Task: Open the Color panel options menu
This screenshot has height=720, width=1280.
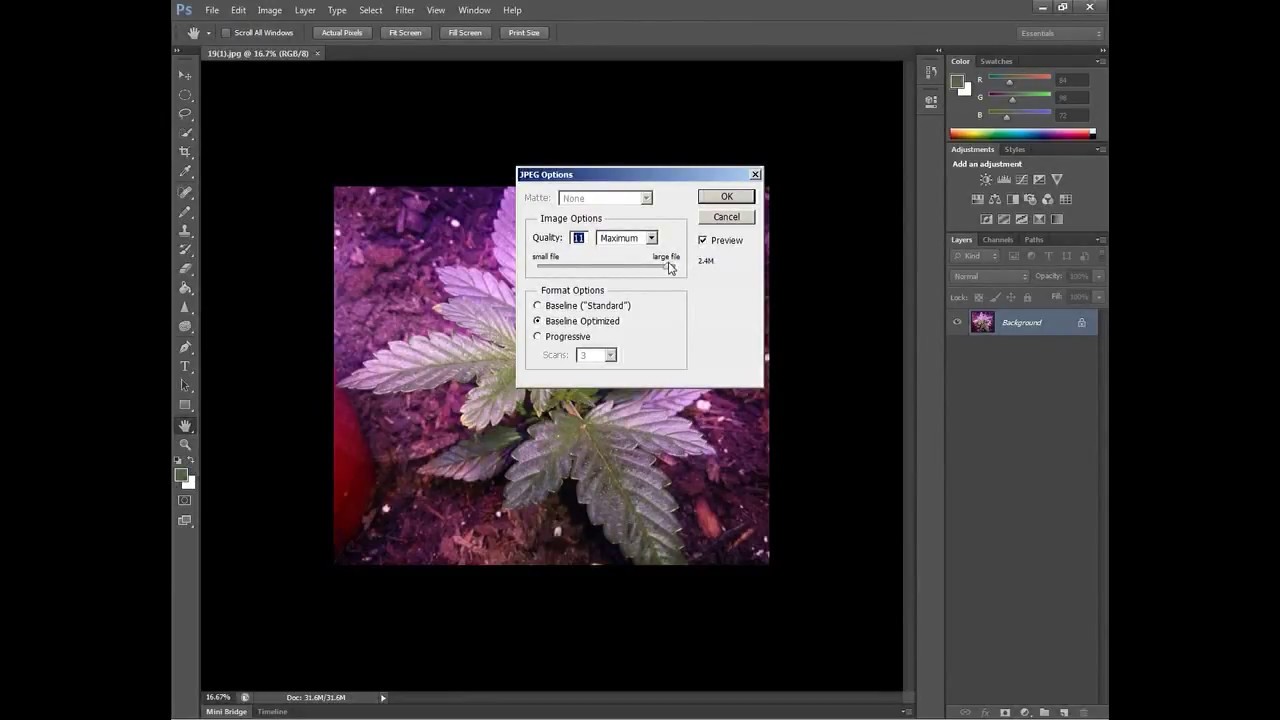Action: 1100,61
